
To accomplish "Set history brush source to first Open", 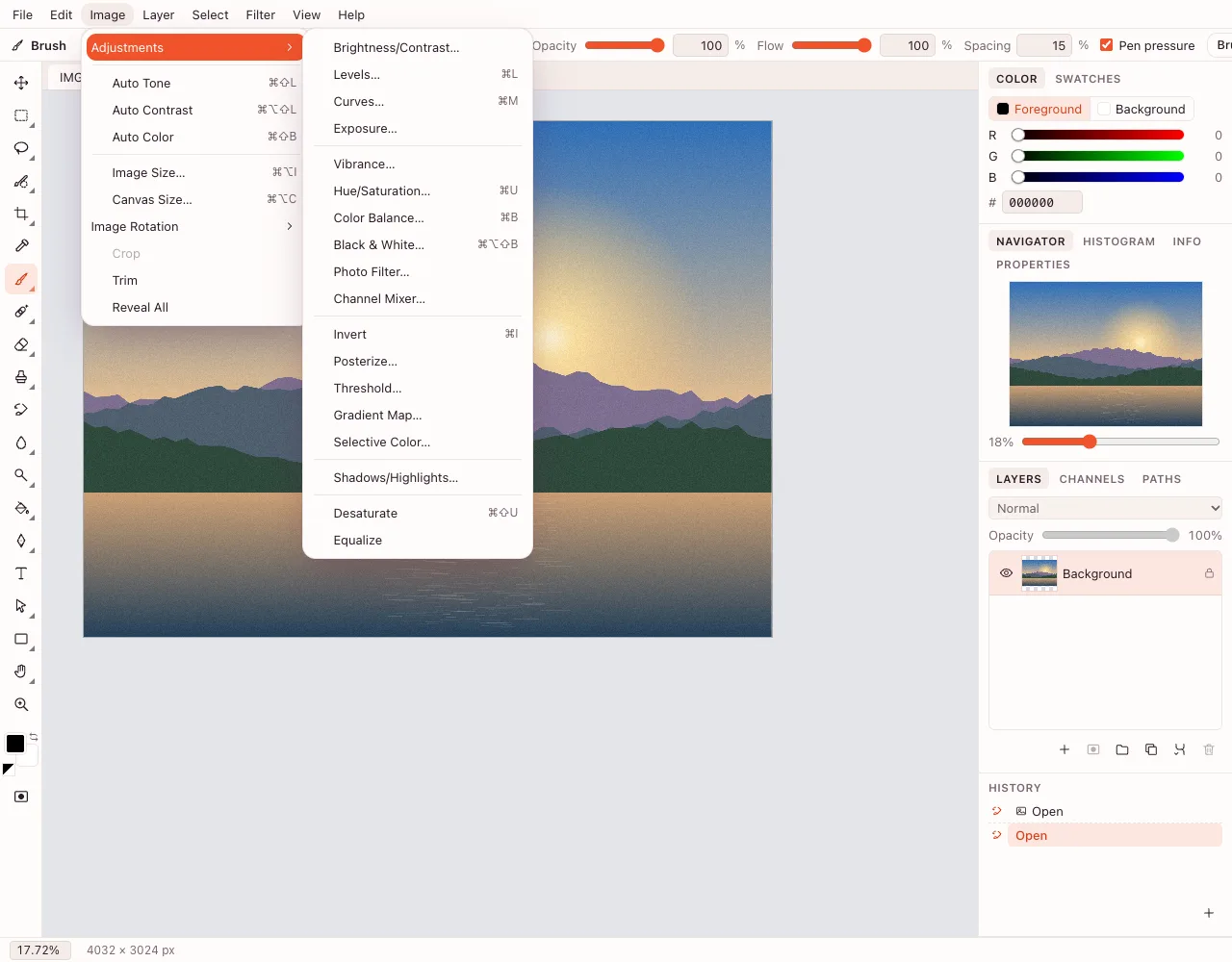I will [x=997, y=811].
